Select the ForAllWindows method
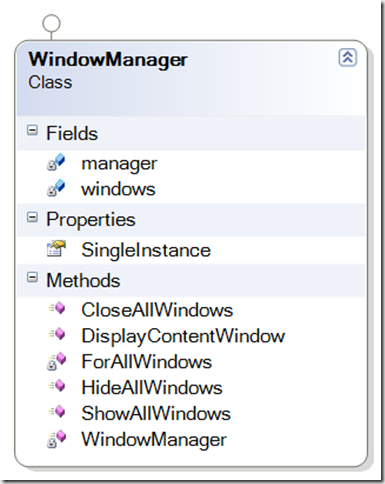385x484 pixels. pyautogui.click(x=147, y=362)
